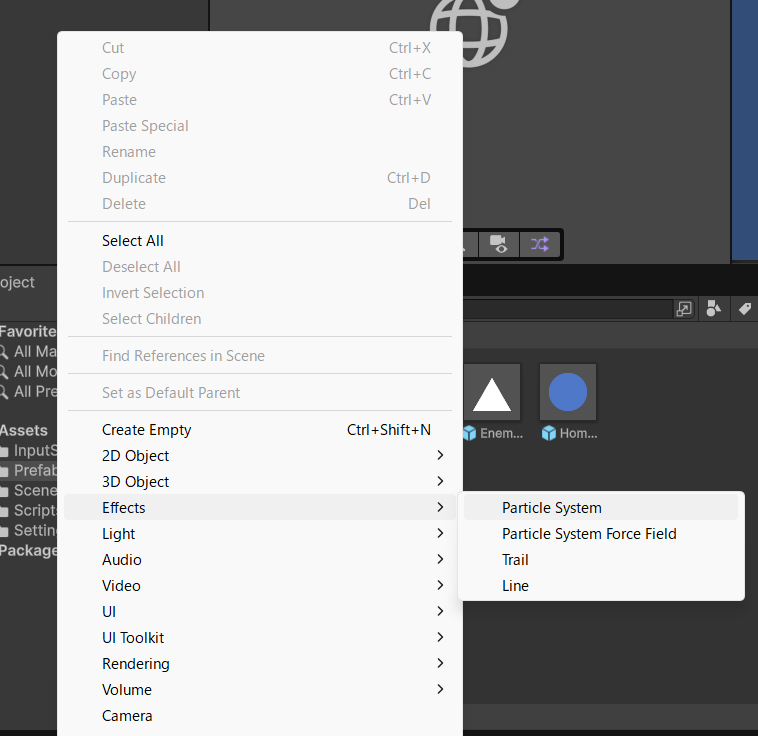The height and width of the screenshot is (736, 758).
Task: Create a Line effect
Action: 515,586
